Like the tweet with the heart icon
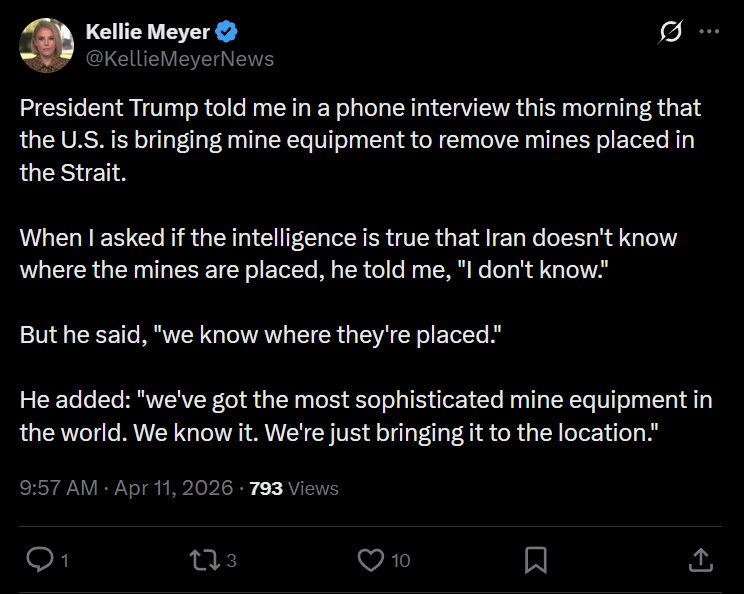 (371, 560)
